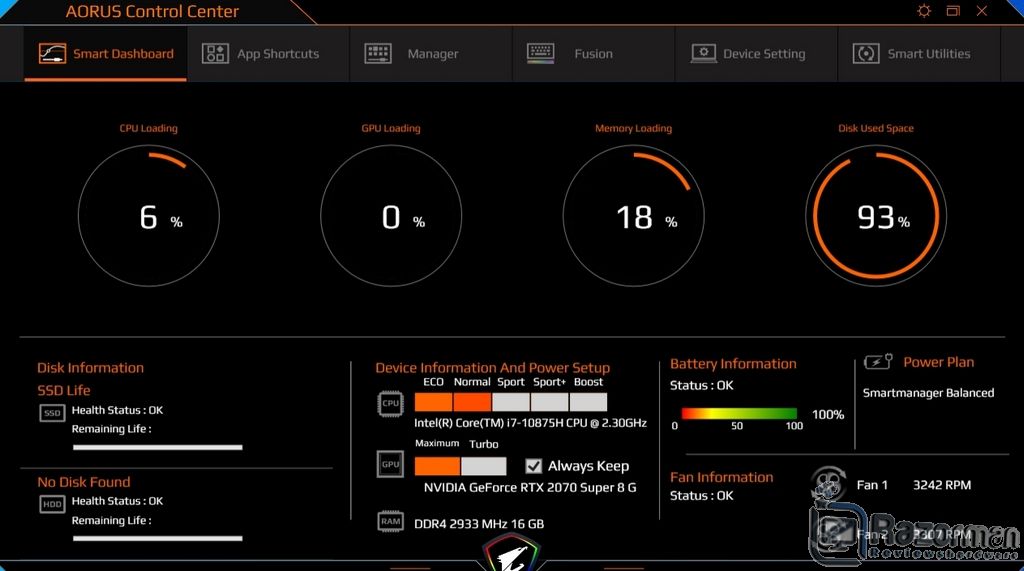
Task: Click the Smartmanager Balanced power plan
Action: pyautogui.click(x=928, y=393)
